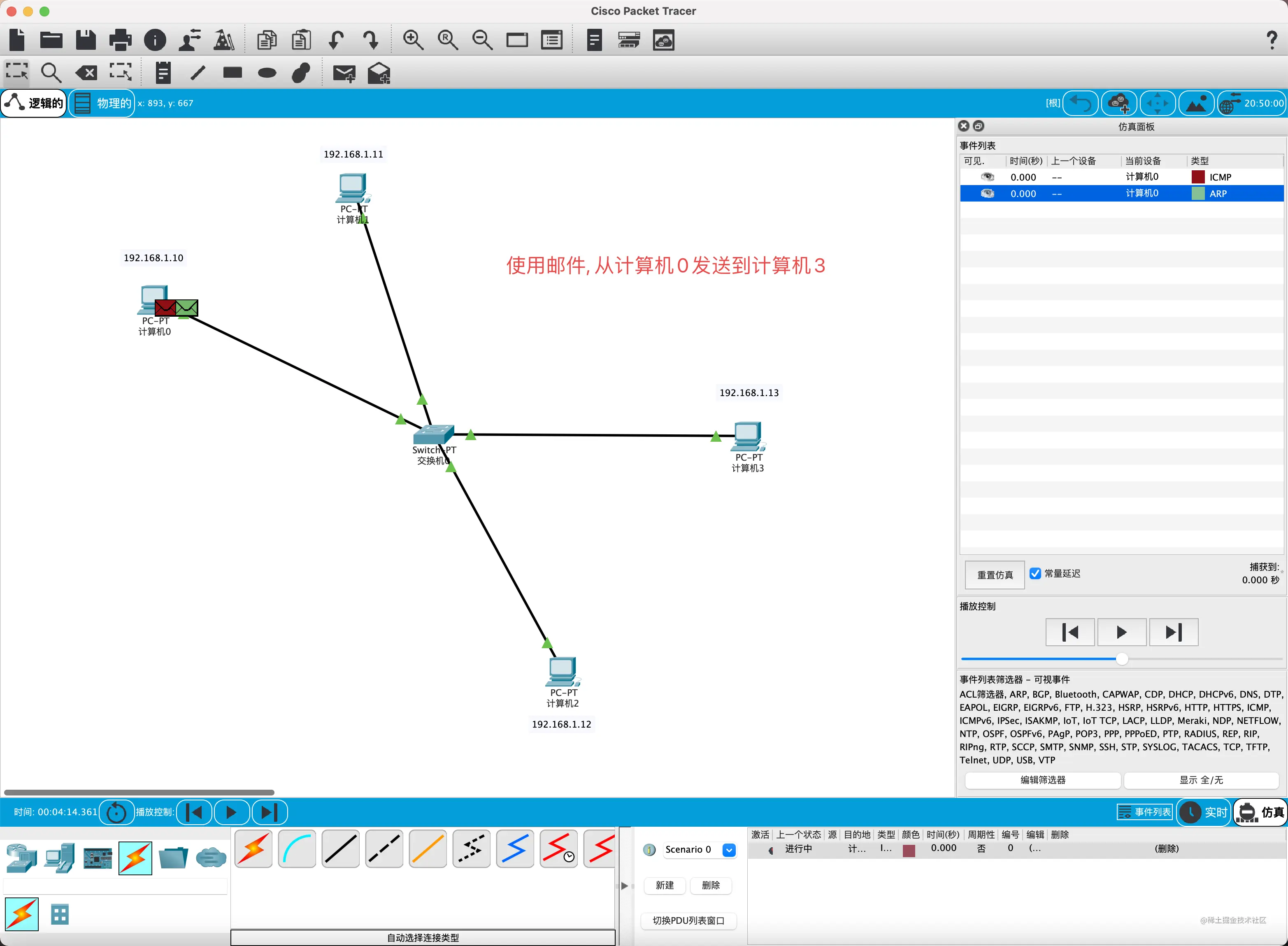The image size is (1288, 946).
Task: Select the Place Note tool
Action: tap(163, 73)
